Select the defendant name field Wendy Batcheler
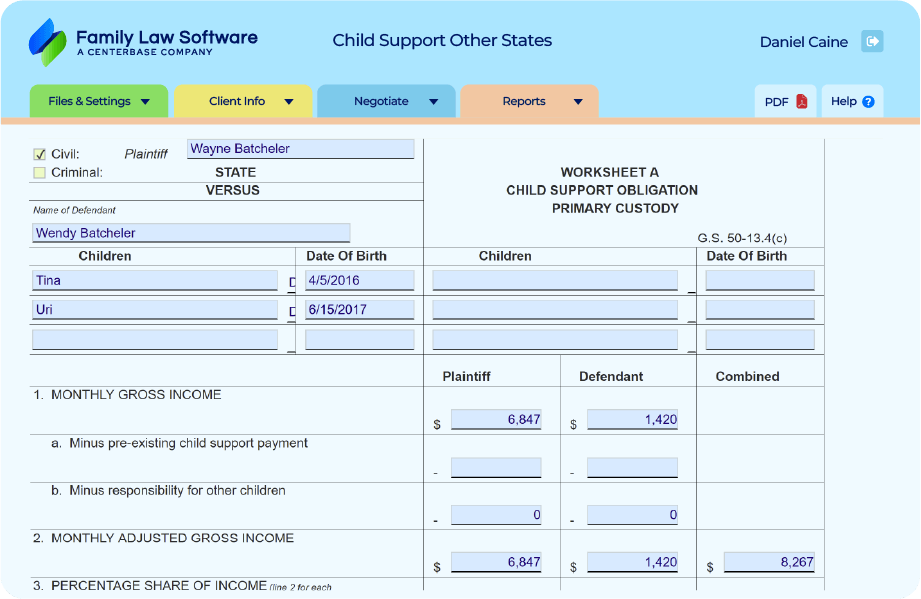The width and height of the screenshot is (921, 599). click(x=190, y=233)
